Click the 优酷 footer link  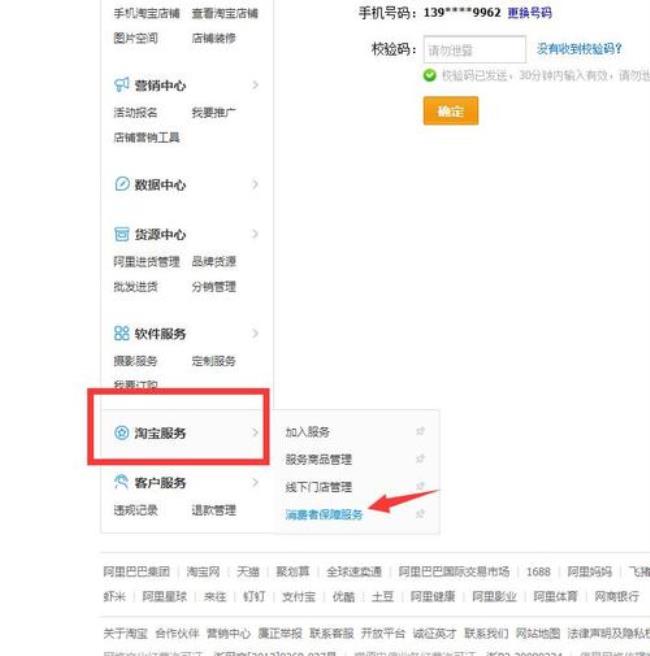click(x=343, y=596)
